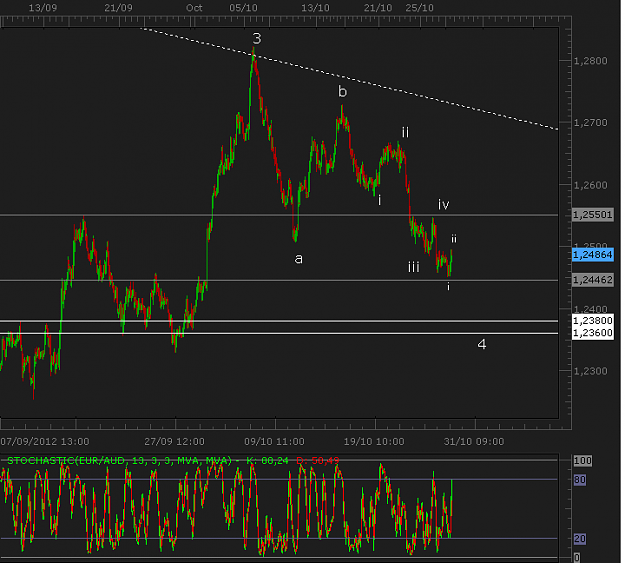Click the current price label 1,24864
This screenshot has width=625, height=563.
point(593,254)
